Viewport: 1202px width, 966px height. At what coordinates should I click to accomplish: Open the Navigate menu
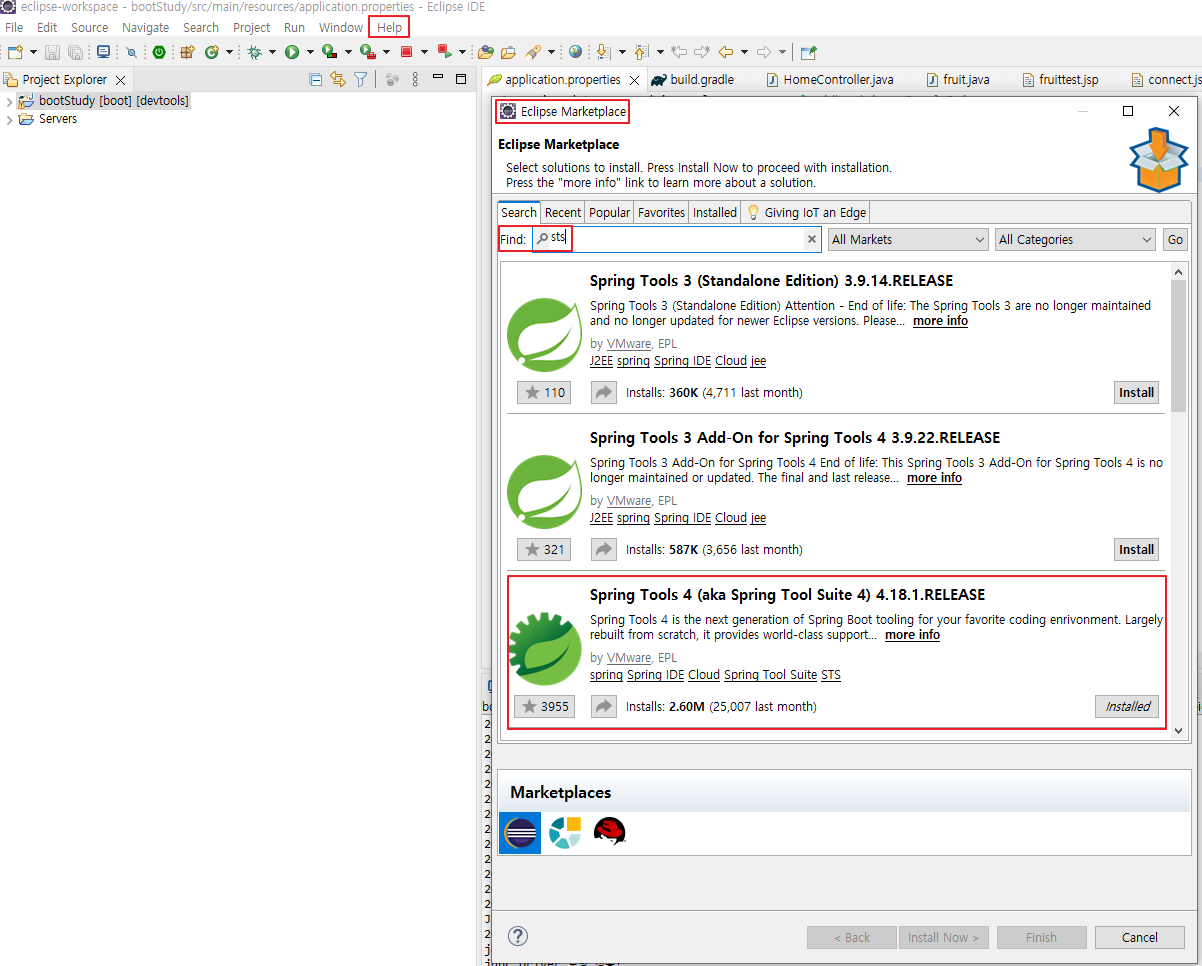[146, 27]
